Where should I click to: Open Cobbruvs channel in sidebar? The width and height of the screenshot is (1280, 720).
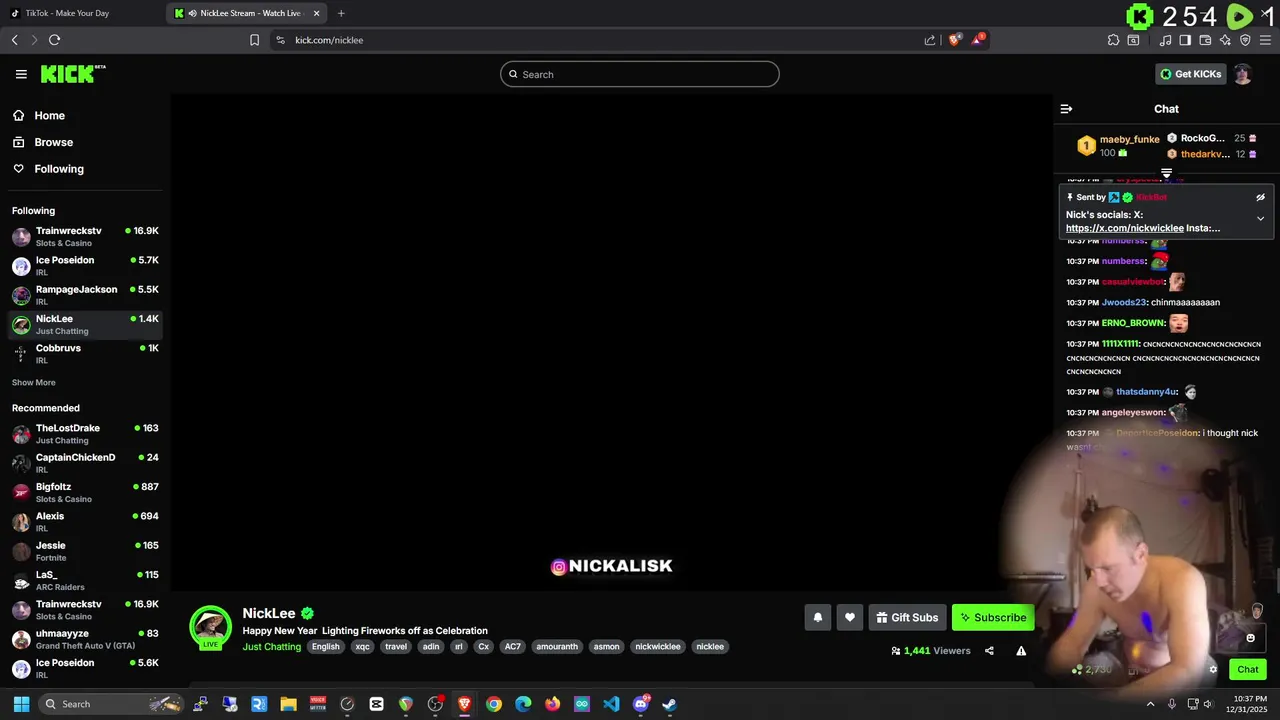click(x=85, y=354)
